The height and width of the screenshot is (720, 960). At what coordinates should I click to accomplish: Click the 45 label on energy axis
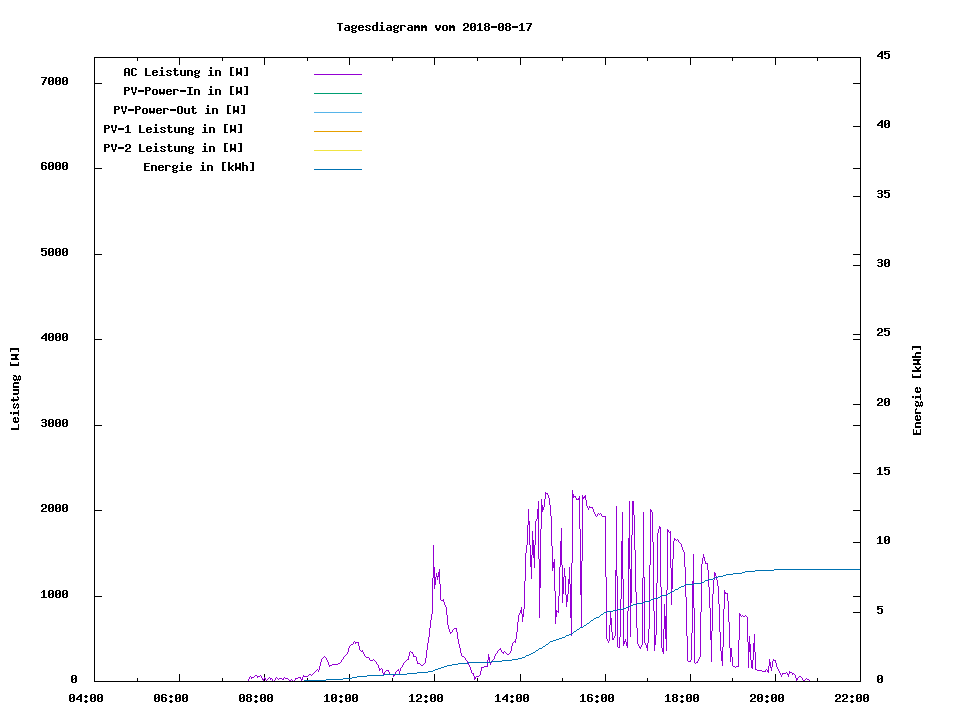tap(883, 55)
